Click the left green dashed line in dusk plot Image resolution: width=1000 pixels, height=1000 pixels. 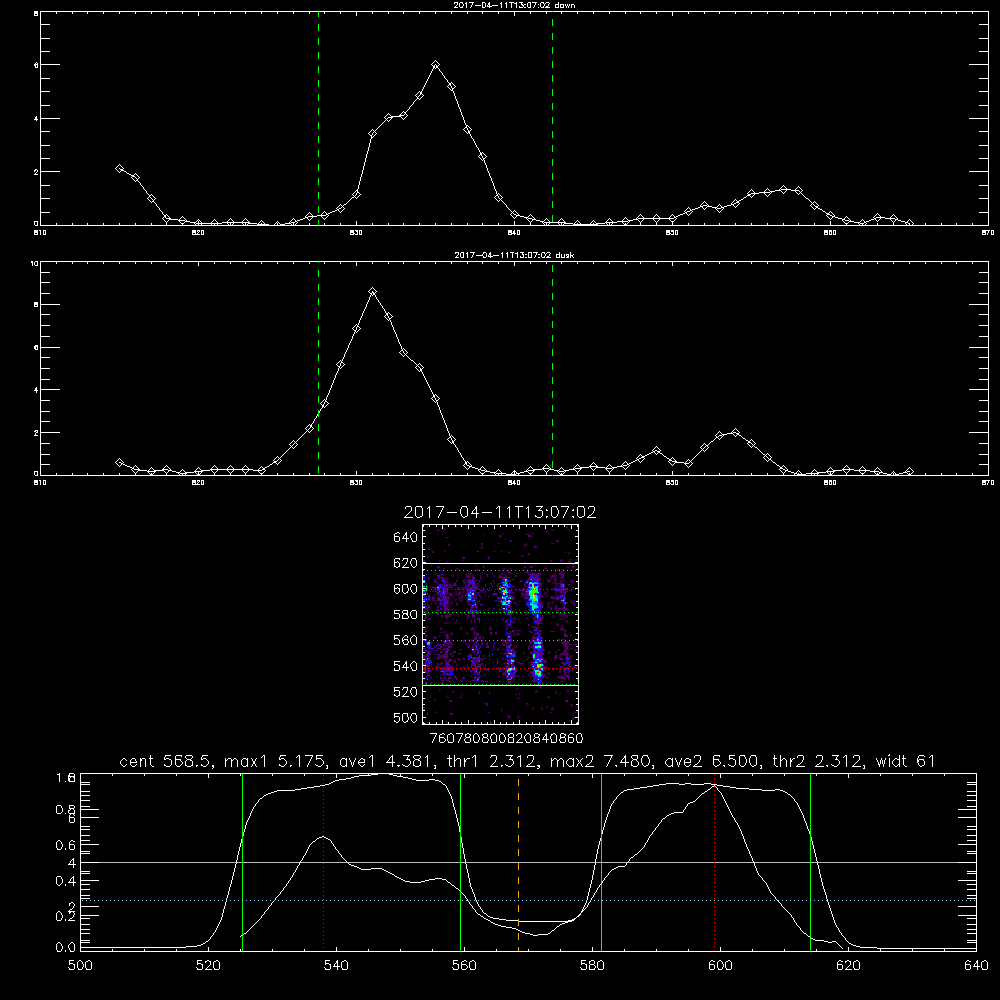click(318, 368)
